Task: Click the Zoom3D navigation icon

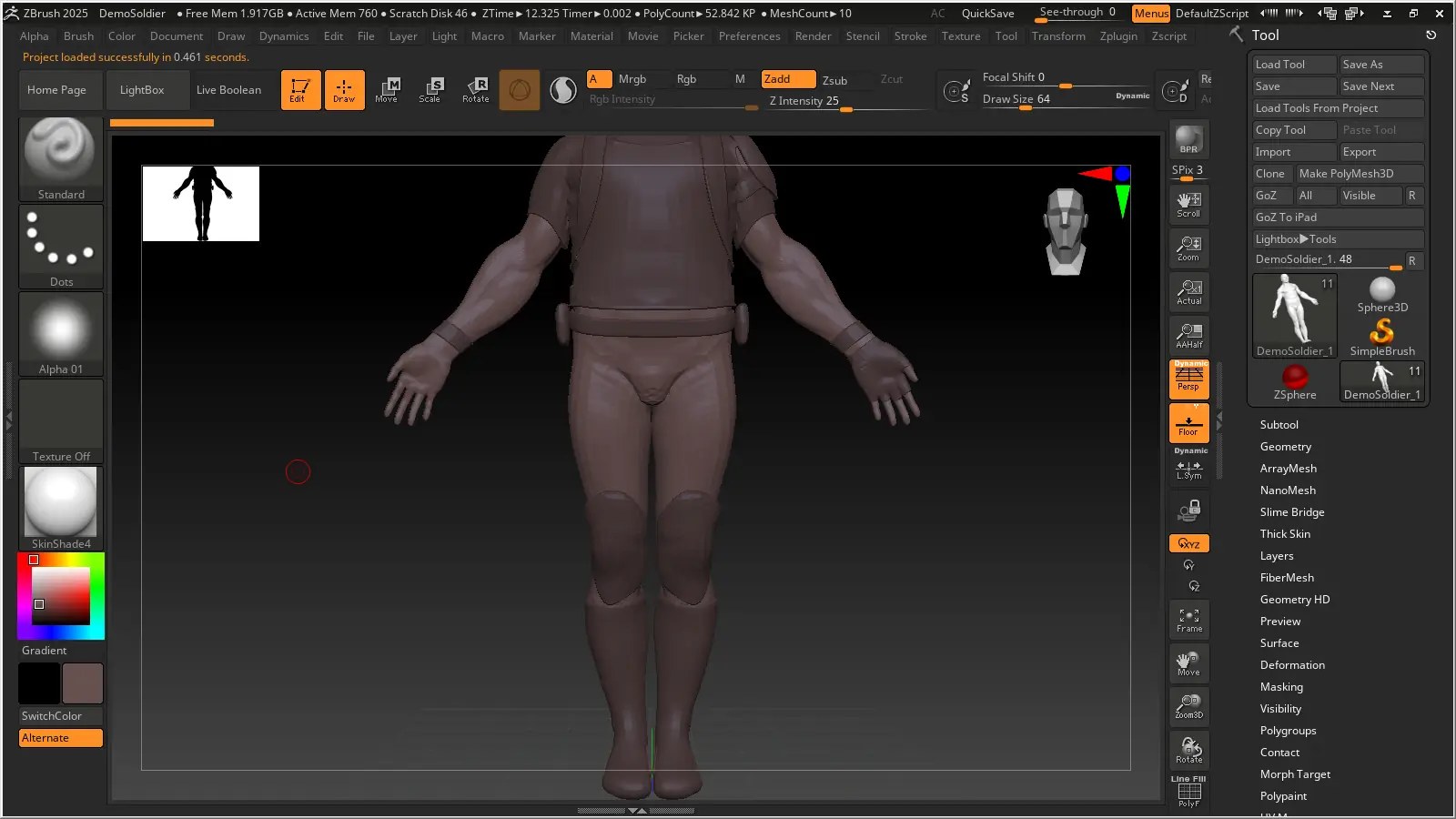Action: 1188,707
